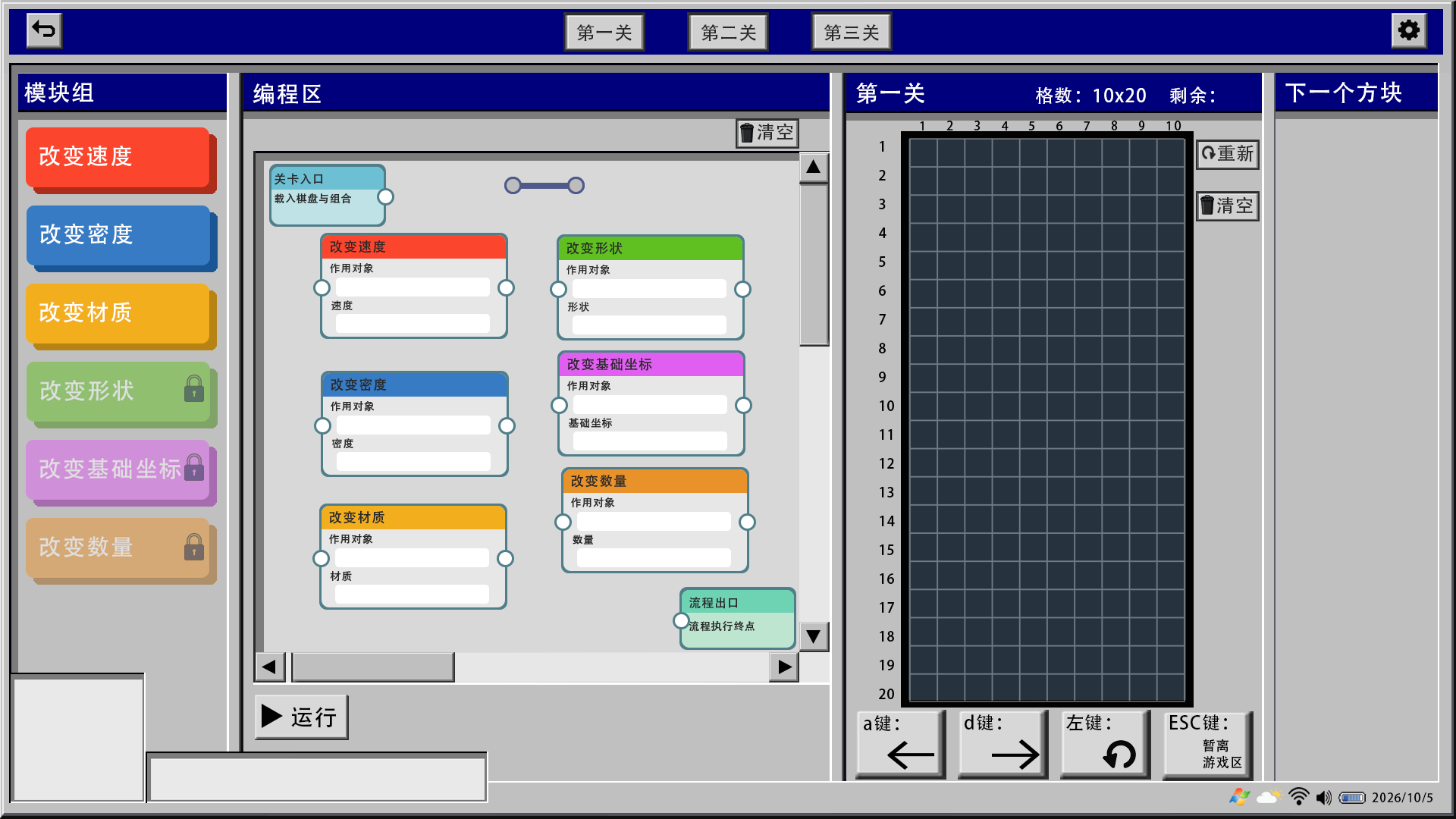
Task: Click the 重新 restart button
Action: (x=1228, y=154)
